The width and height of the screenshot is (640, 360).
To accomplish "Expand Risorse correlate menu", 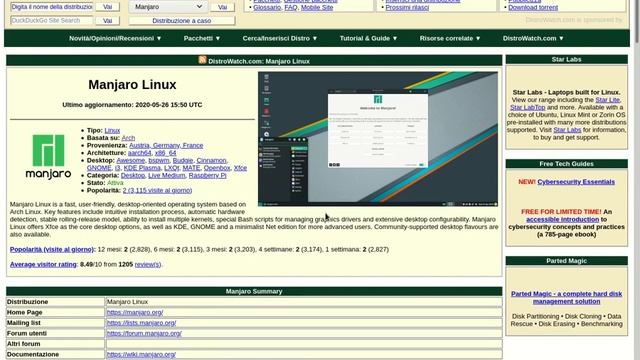I will pos(450,38).
